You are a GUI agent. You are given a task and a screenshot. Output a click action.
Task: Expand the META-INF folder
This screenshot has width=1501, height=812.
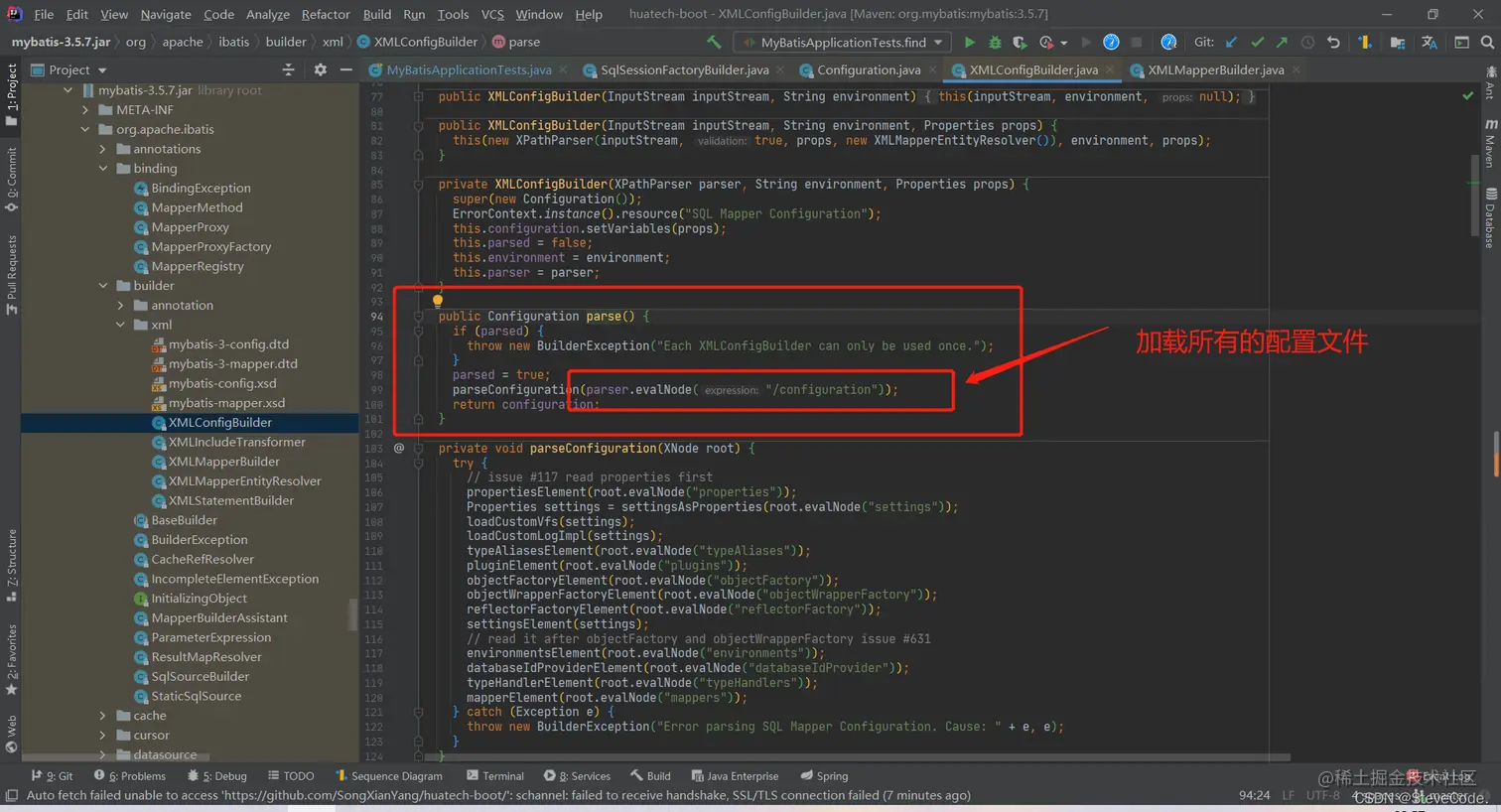pos(85,110)
